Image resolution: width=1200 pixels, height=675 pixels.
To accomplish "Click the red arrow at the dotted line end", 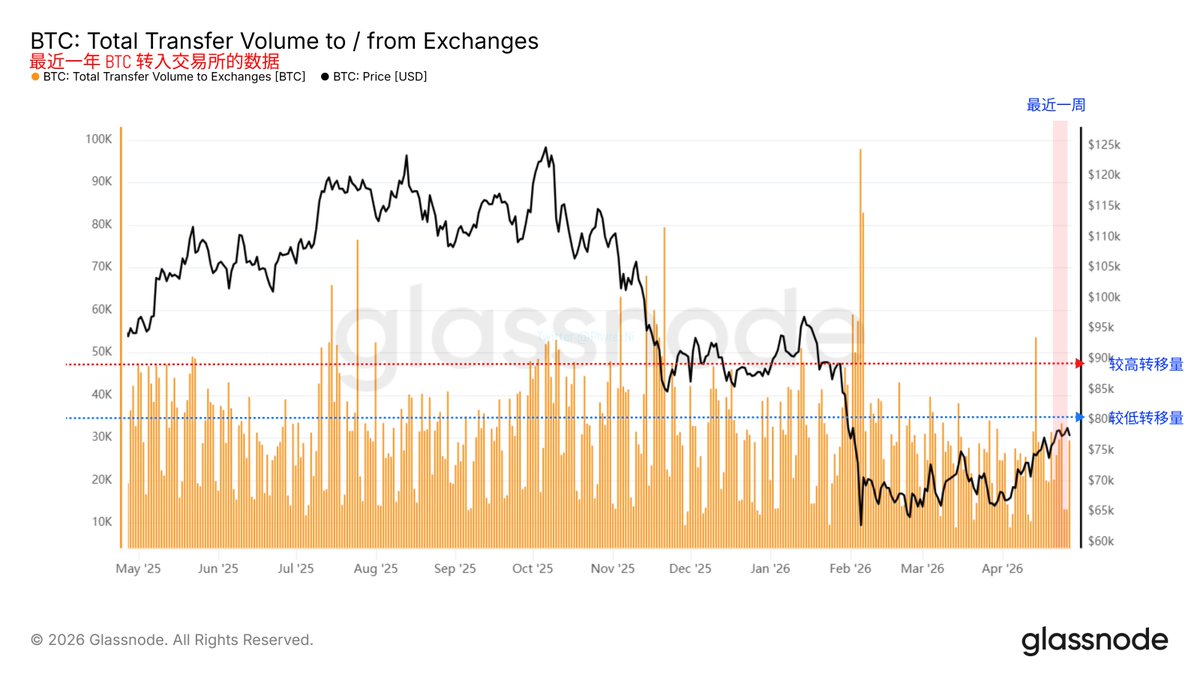I will (1079, 363).
